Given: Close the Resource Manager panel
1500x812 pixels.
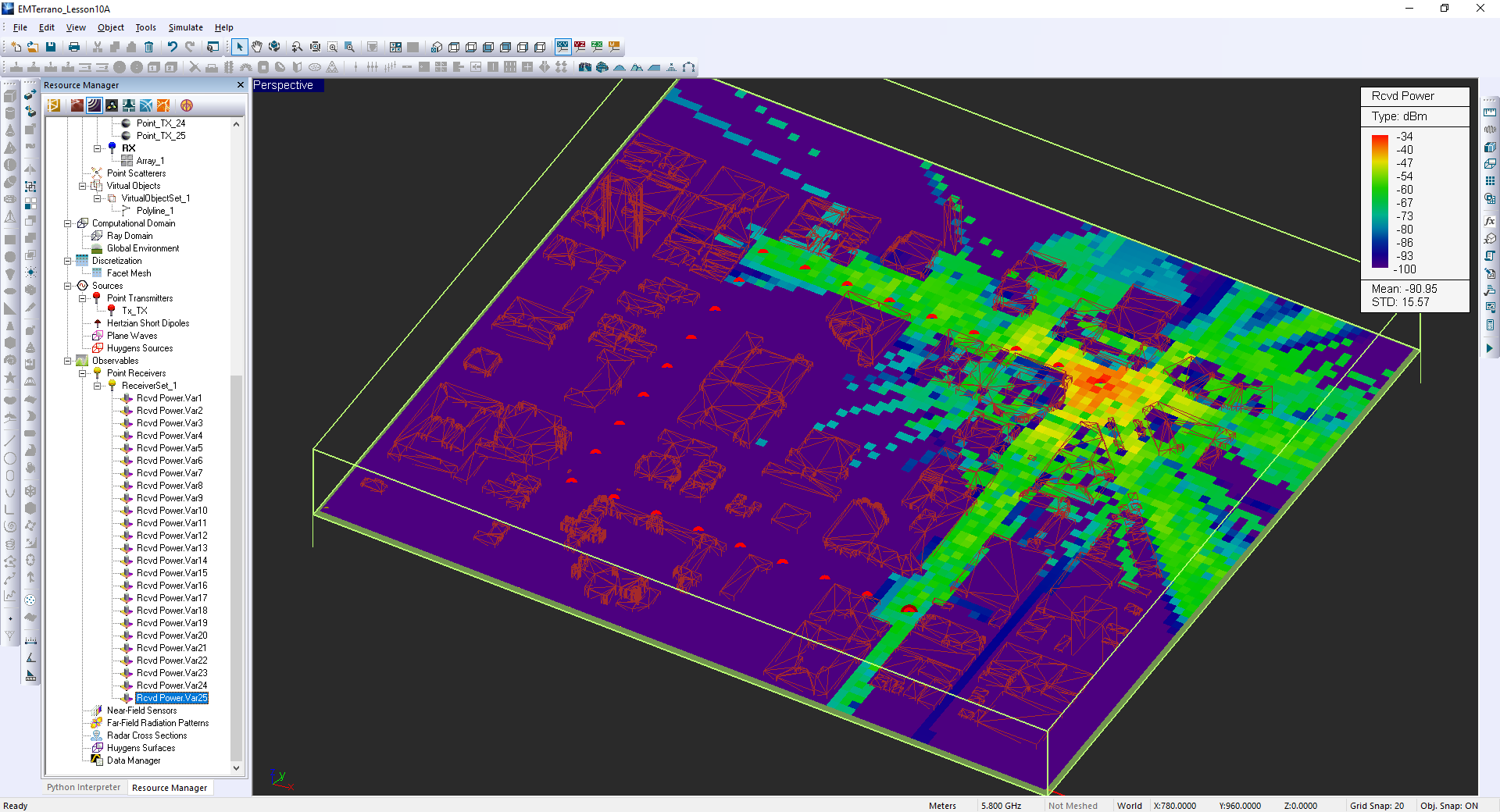Looking at the screenshot, I should [x=241, y=85].
